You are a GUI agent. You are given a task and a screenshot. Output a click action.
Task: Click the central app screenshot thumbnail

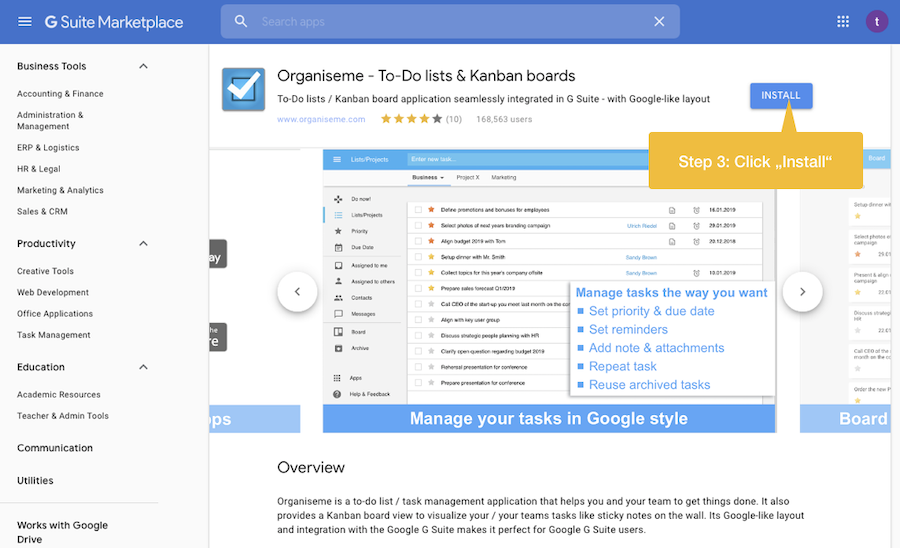tap(549, 292)
